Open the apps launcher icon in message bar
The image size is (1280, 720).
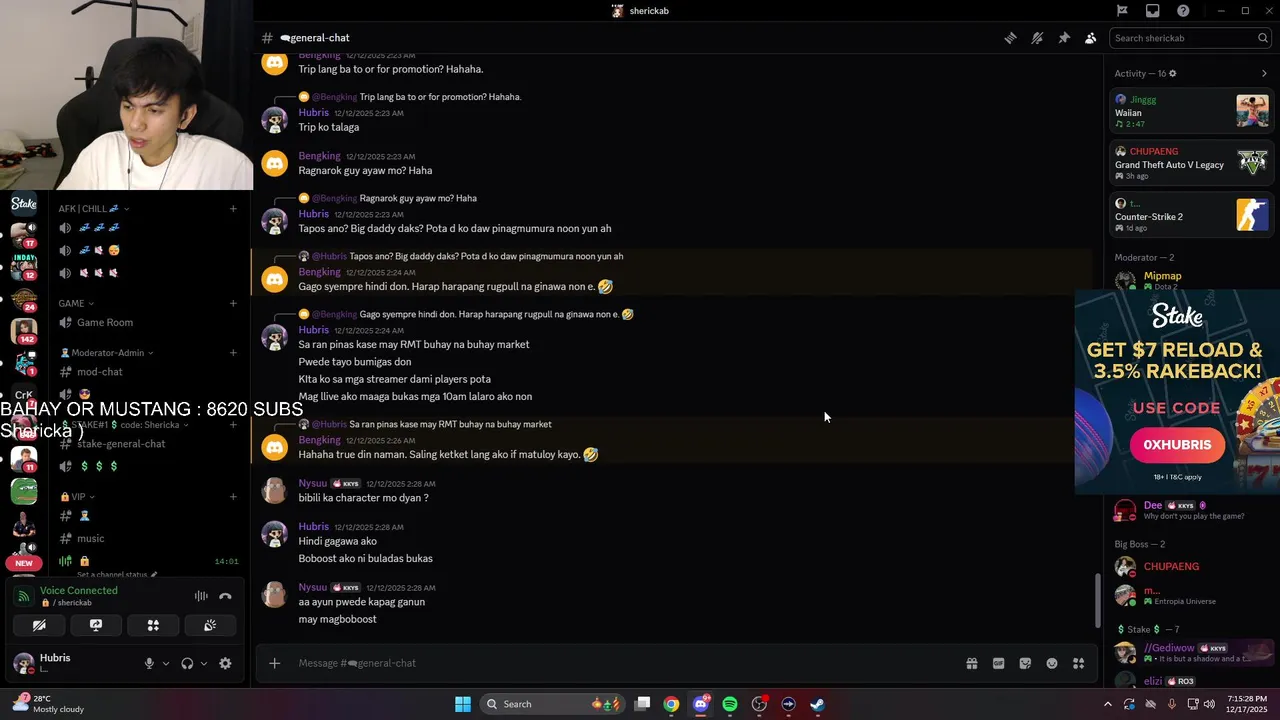coord(1078,663)
